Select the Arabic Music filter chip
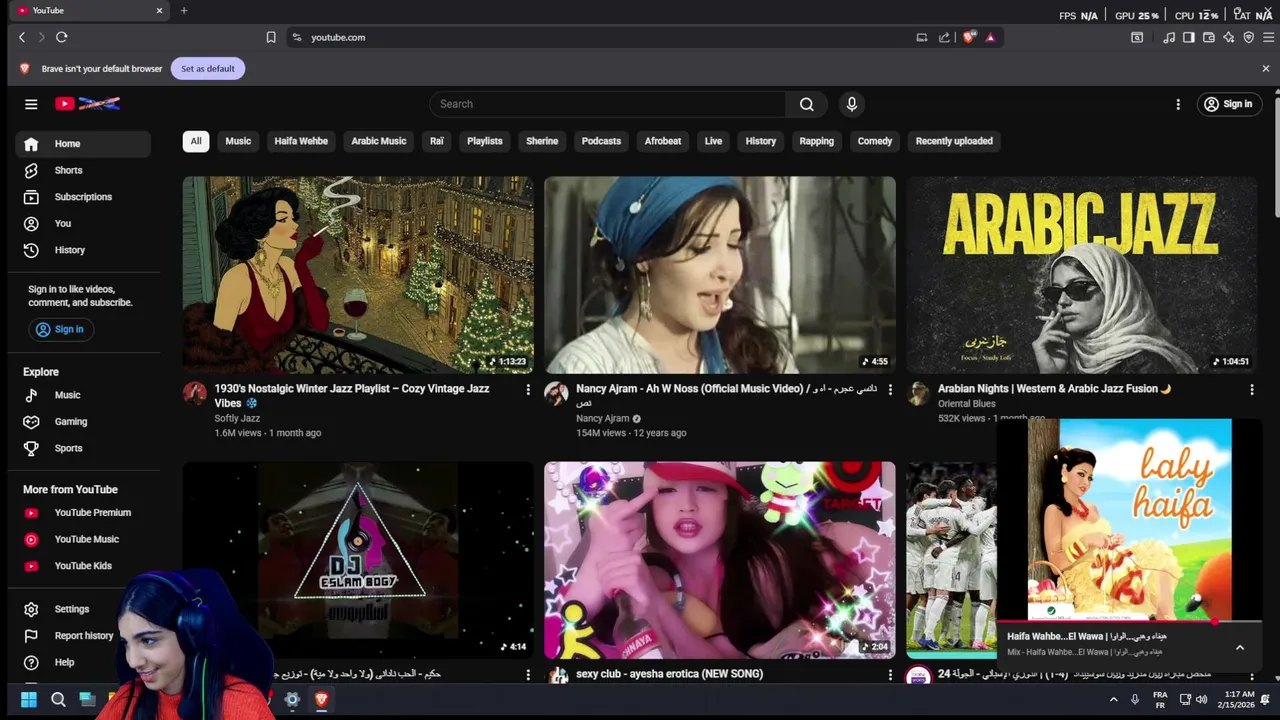Viewport: 1280px width, 720px height. 379,141
